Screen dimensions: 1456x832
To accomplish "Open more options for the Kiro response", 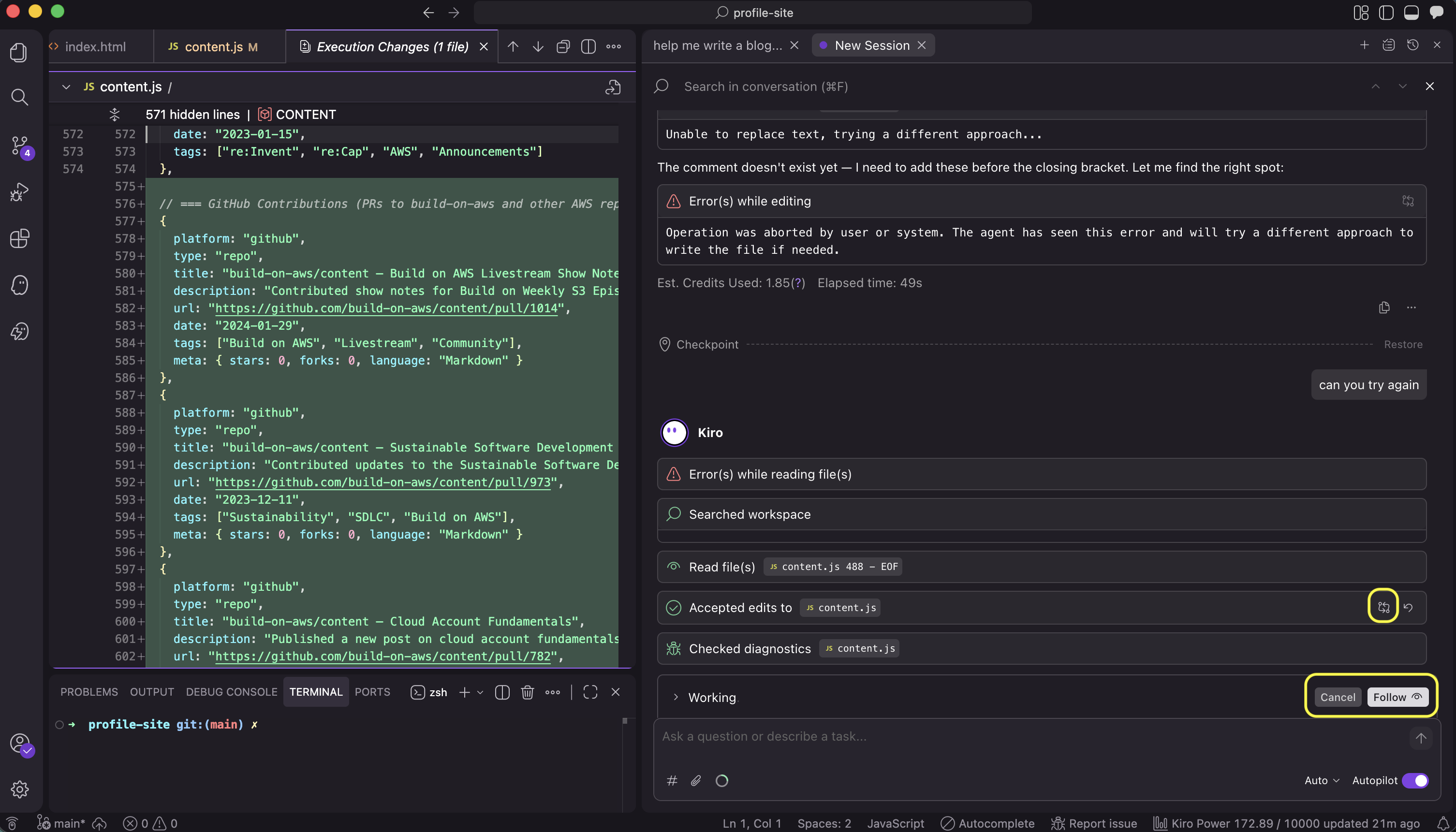I will (1412, 307).
